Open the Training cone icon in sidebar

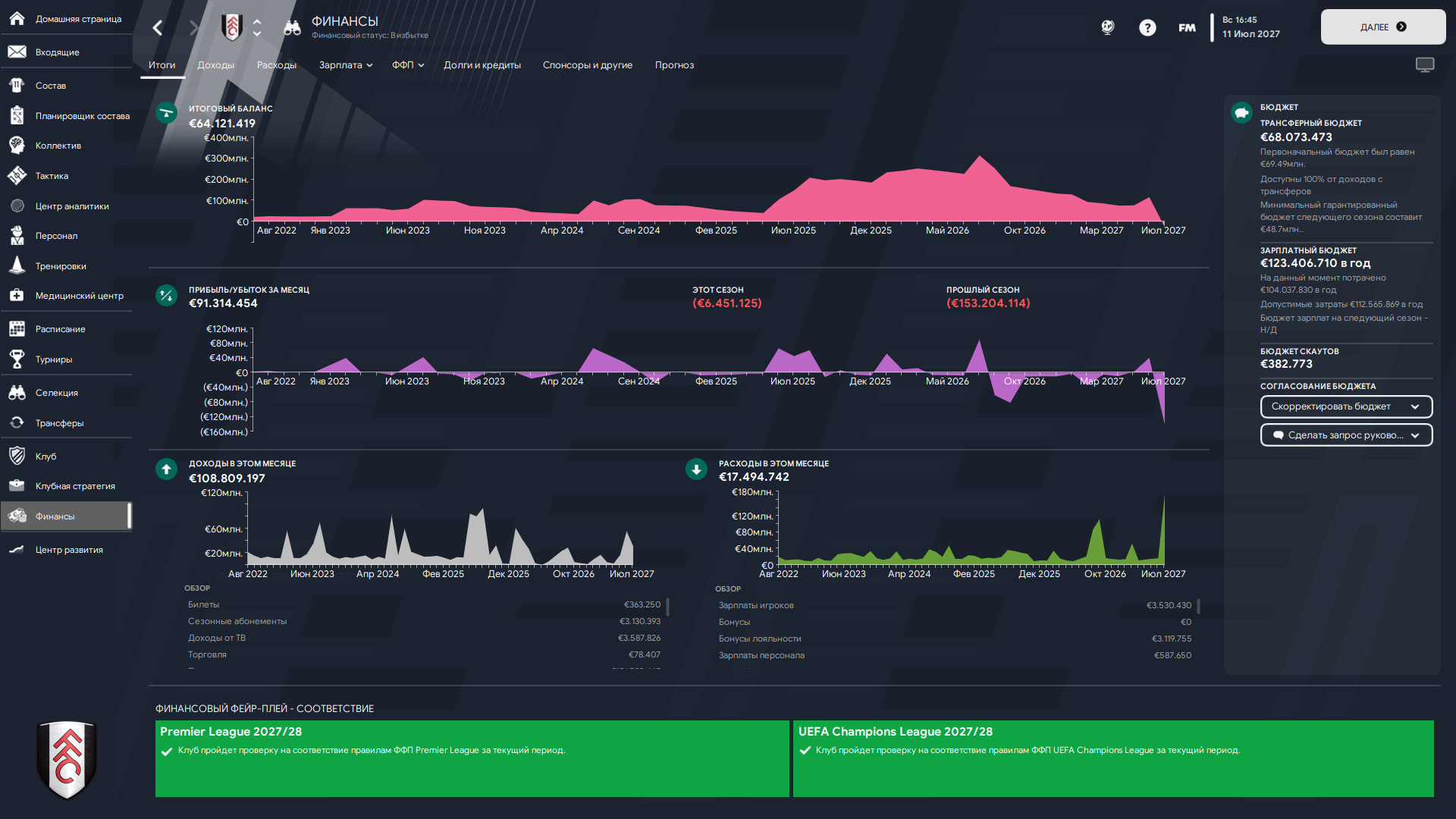point(17,266)
